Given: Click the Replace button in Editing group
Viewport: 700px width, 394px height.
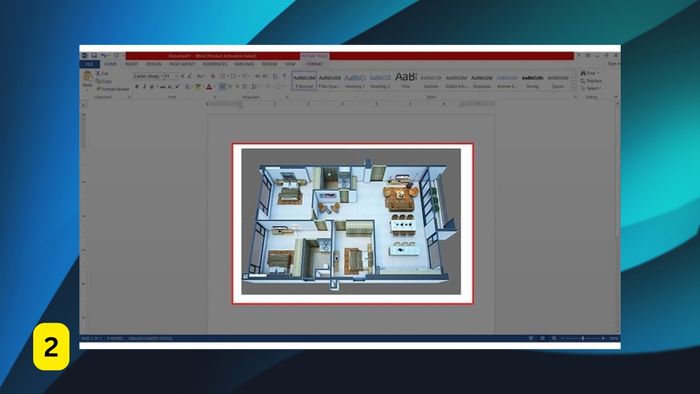Looking at the screenshot, I should (591, 81).
